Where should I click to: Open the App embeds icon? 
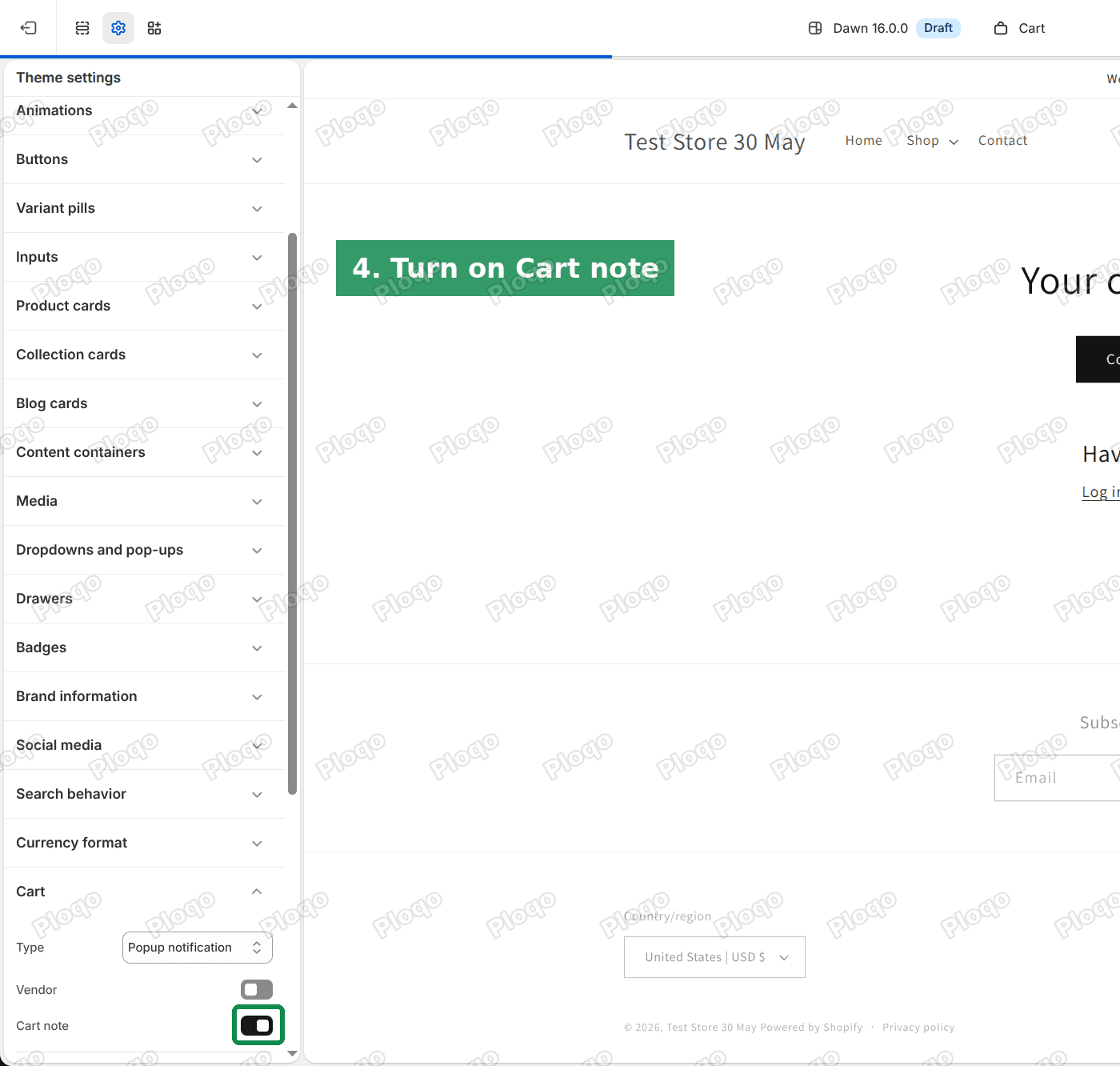154,28
